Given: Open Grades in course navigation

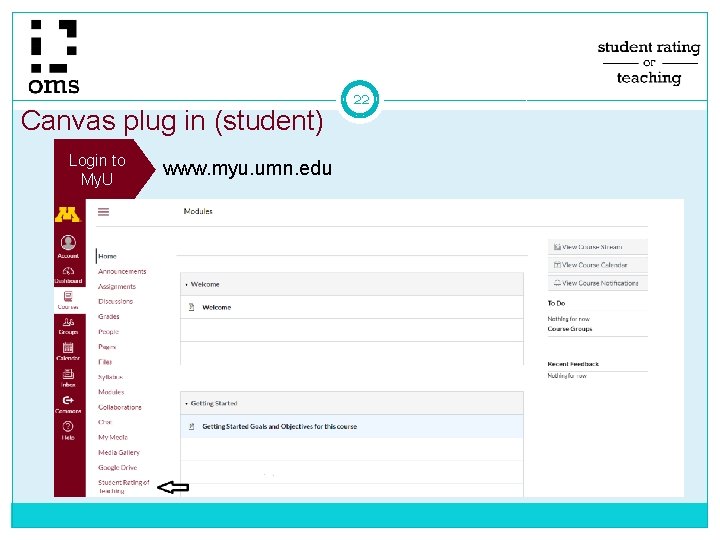Looking at the screenshot, I should (108, 316).
